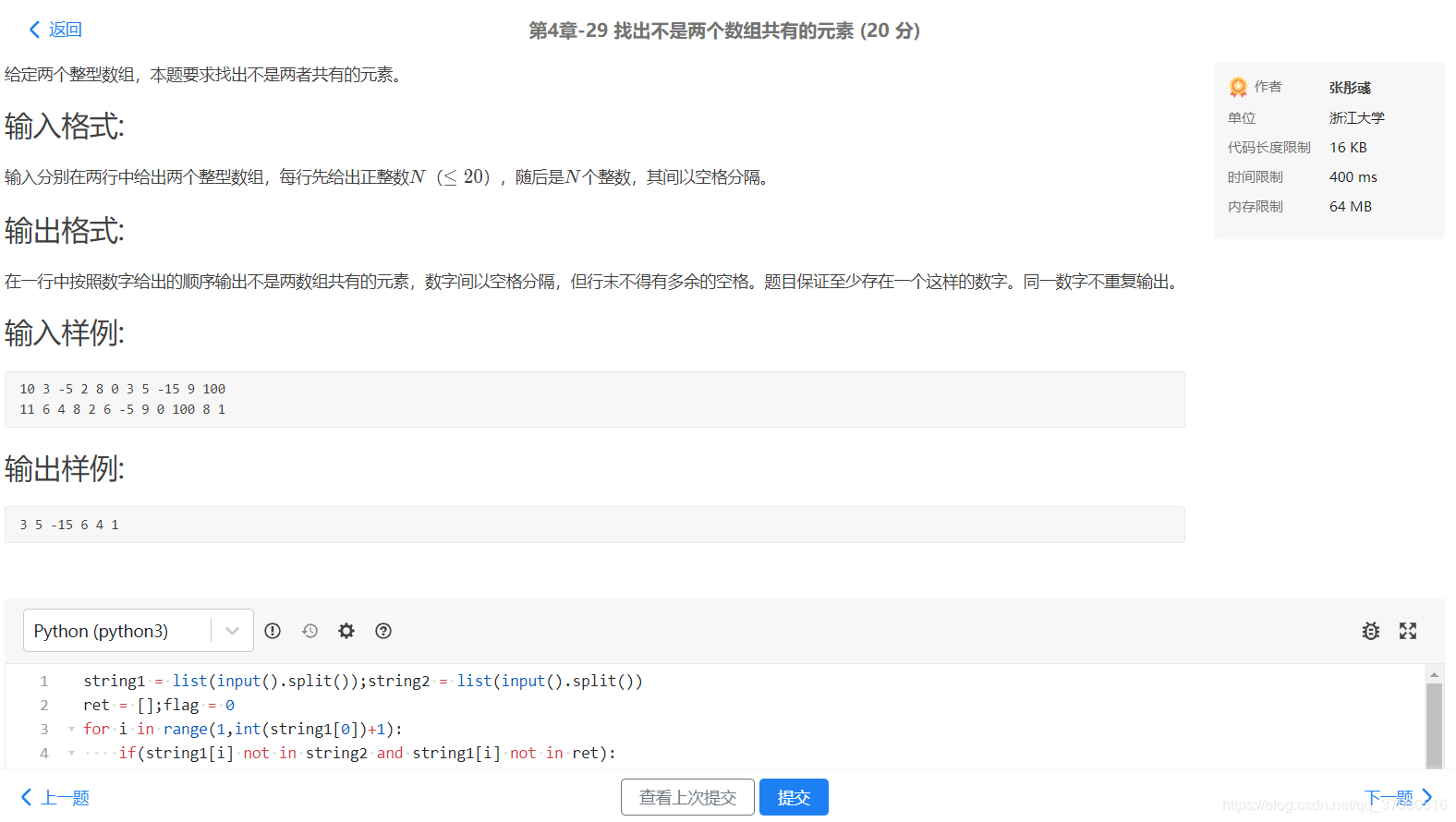The width and height of the screenshot is (1456, 822).
Task: Click the right chevron beside 下一题
Action: click(x=1427, y=797)
